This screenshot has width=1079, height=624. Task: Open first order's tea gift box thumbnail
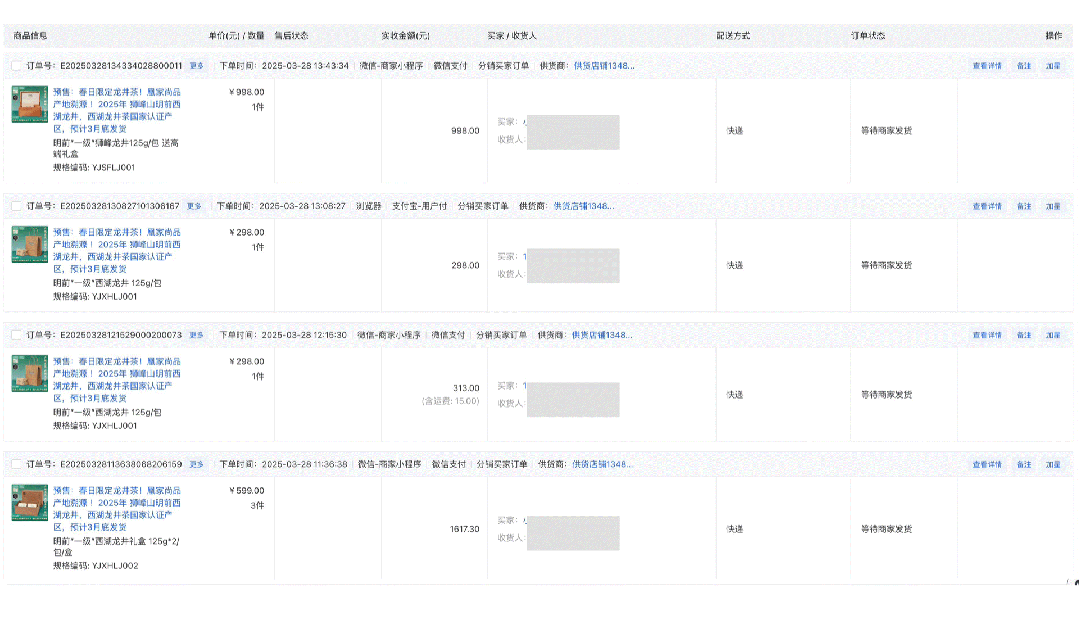pos(30,104)
